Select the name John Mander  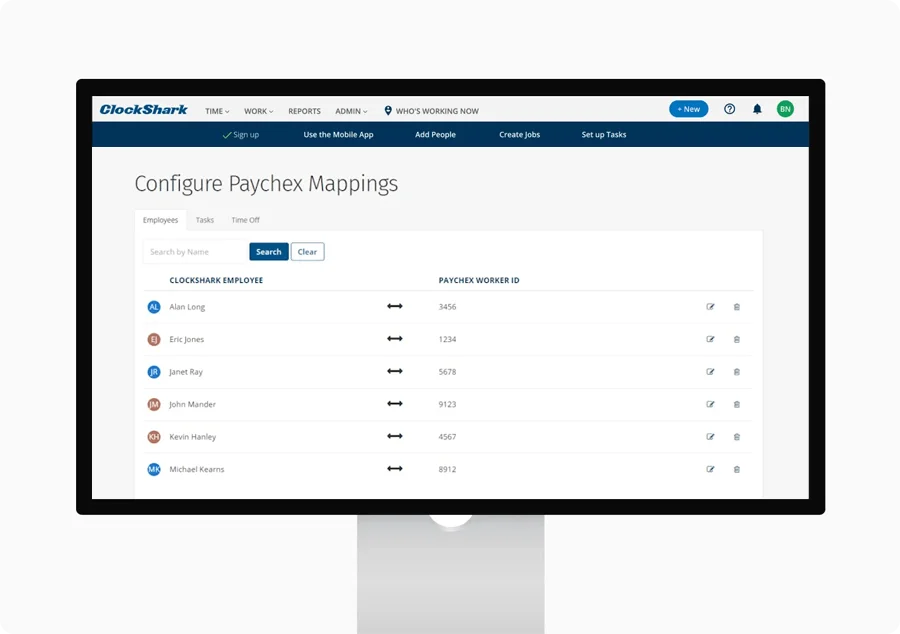192,404
